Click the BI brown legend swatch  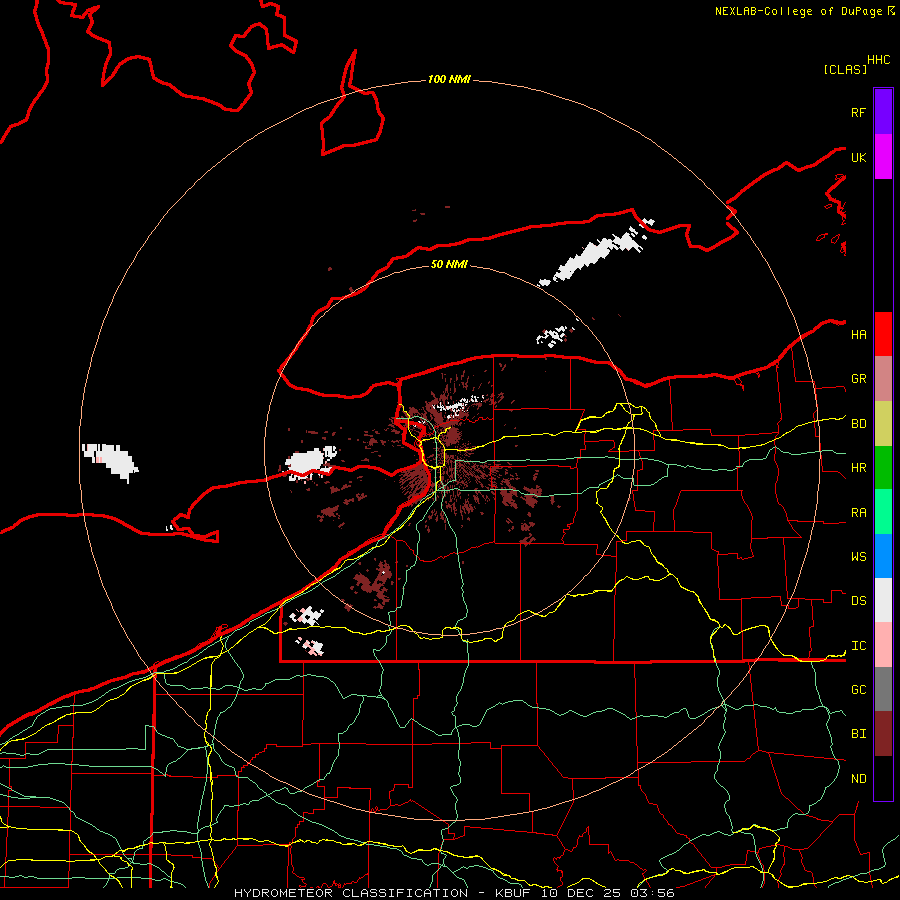(883, 734)
